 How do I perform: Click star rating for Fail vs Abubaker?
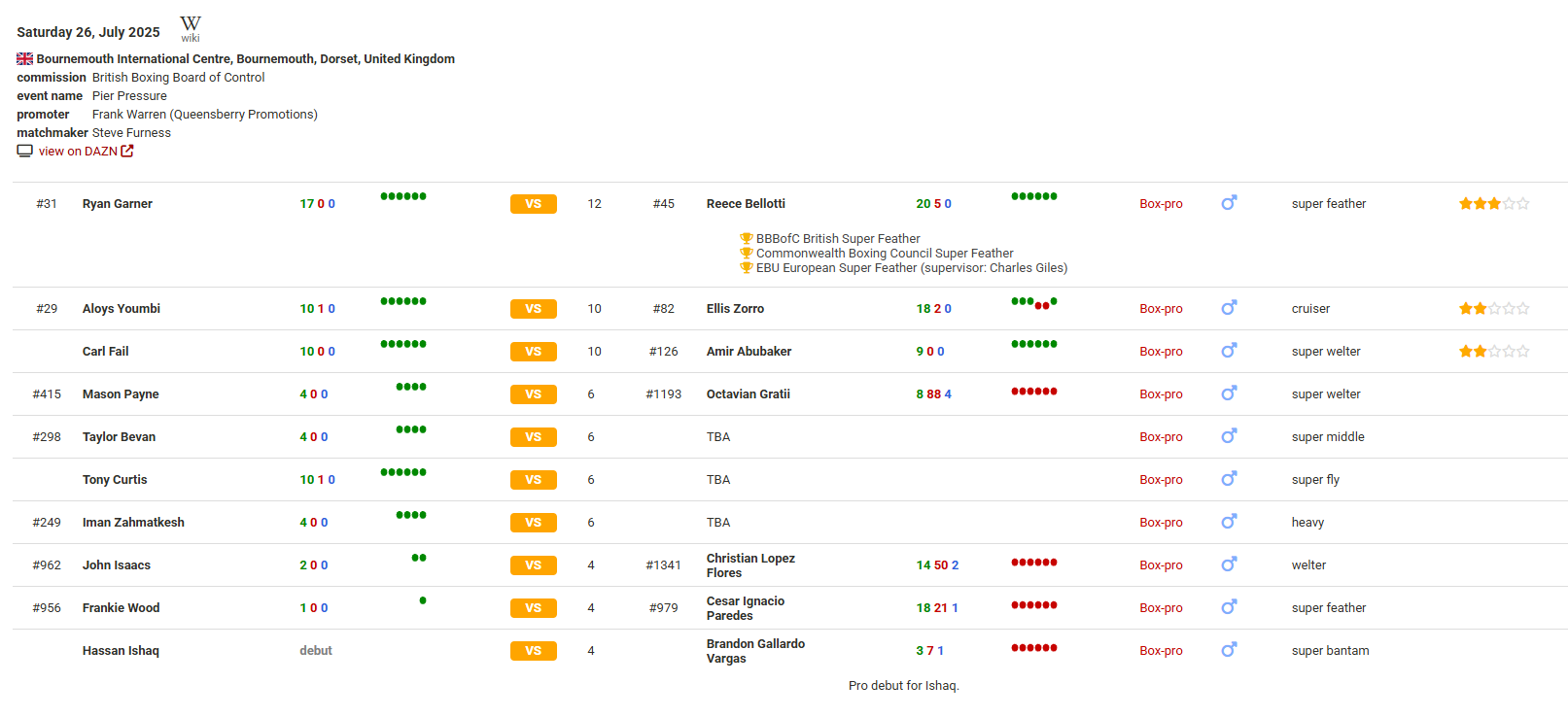(1493, 352)
